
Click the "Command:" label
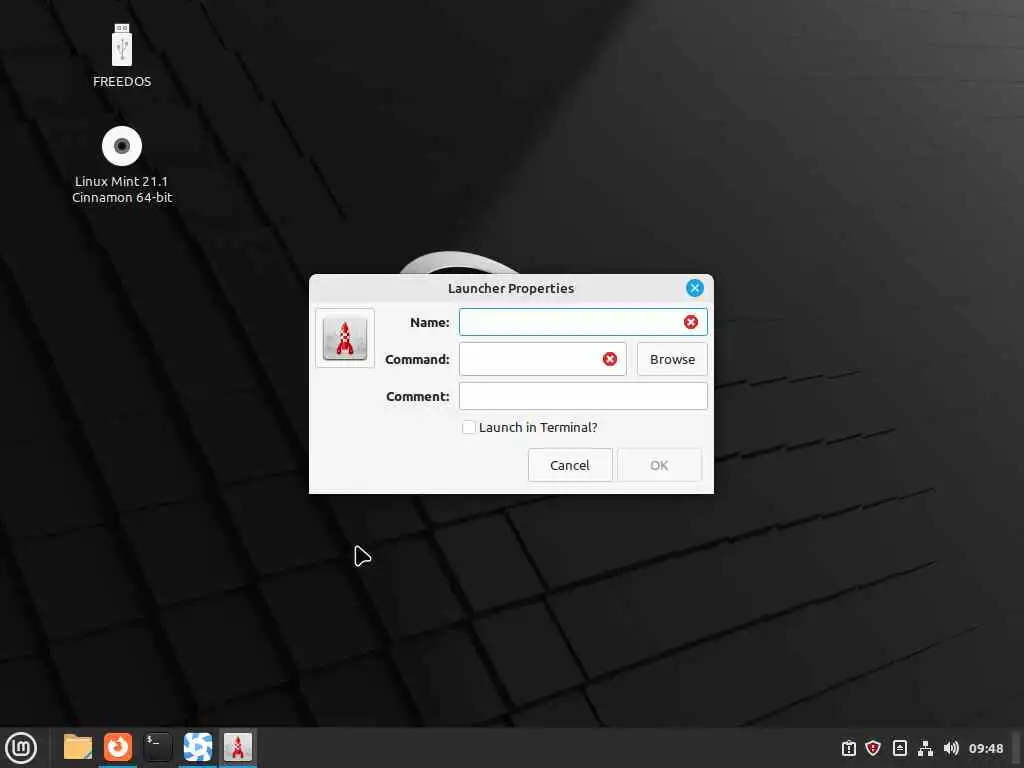pyautogui.click(x=417, y=360)
